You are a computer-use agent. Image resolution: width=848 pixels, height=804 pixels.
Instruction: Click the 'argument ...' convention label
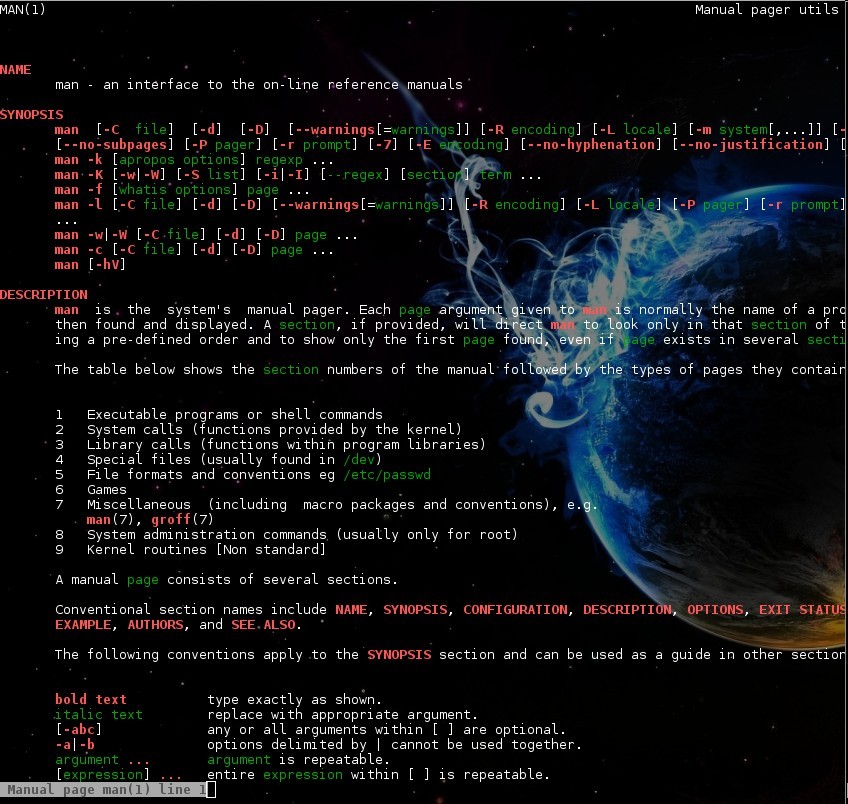(103, 760)
